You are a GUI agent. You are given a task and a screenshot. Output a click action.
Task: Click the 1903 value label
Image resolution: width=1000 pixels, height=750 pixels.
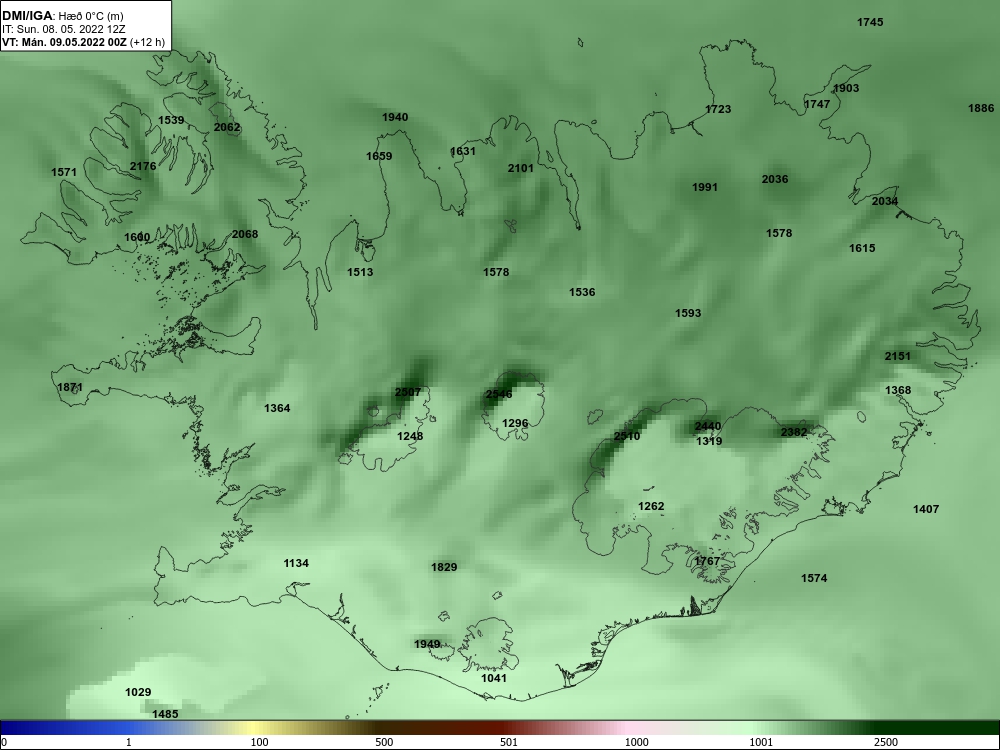846,88
